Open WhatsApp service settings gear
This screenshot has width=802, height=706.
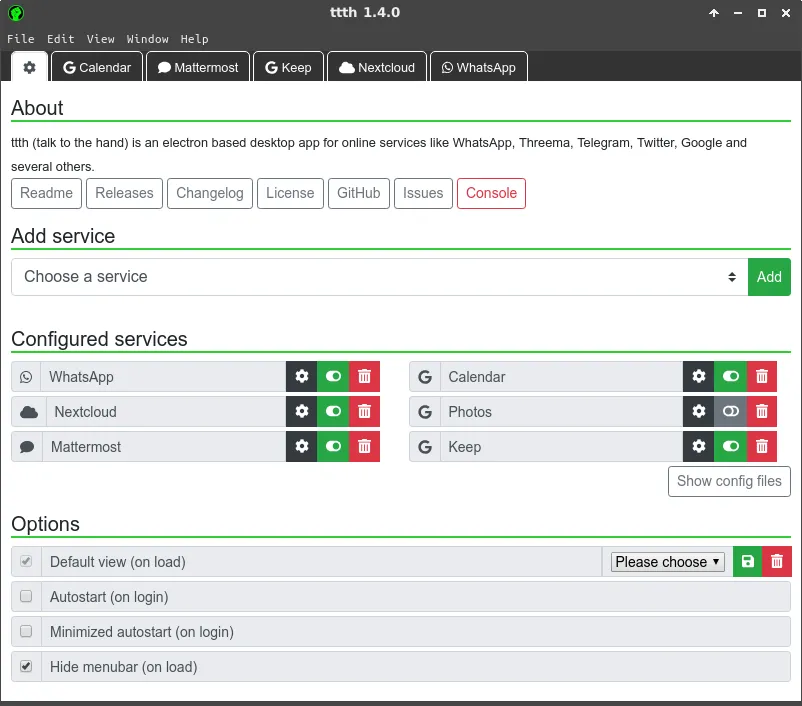pyautogui.click(x=302, y=377)
